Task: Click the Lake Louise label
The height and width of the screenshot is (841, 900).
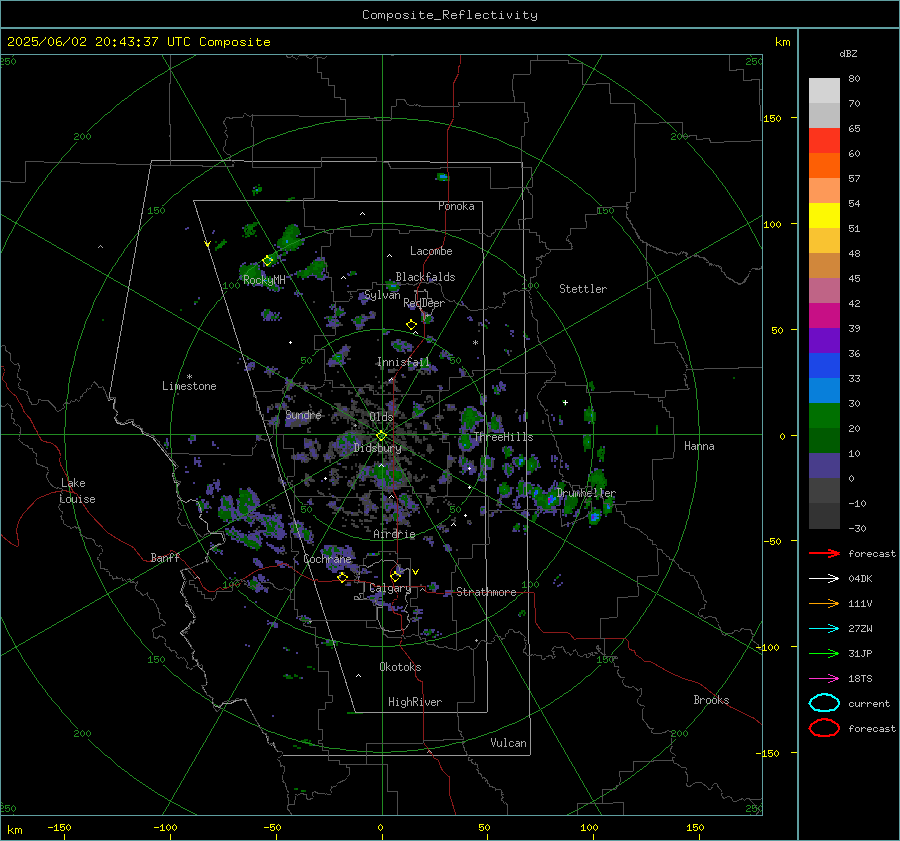Action: tap(77, 491)
